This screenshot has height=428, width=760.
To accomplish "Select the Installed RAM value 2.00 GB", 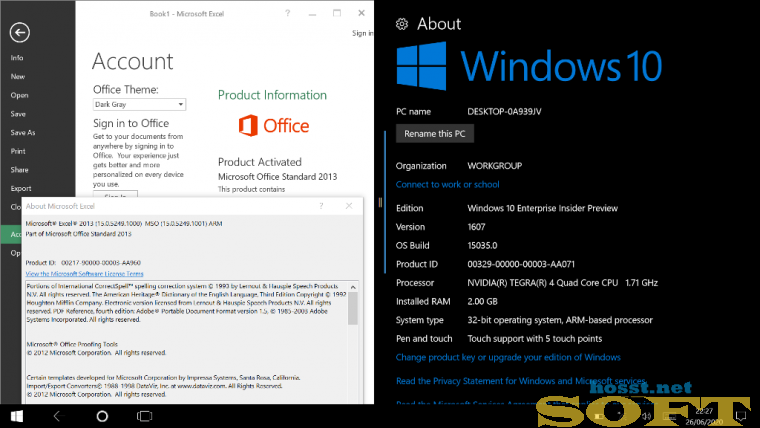I will (x=482, y=302).
